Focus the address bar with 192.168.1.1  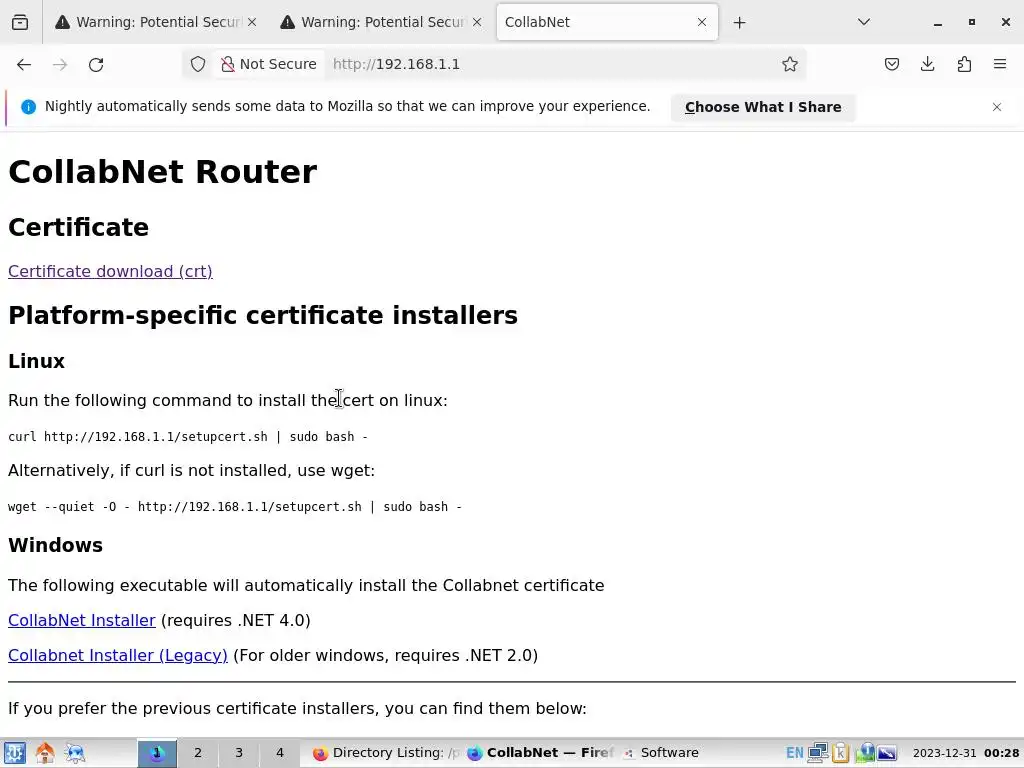pyautogui.click(x=549, y=64)
